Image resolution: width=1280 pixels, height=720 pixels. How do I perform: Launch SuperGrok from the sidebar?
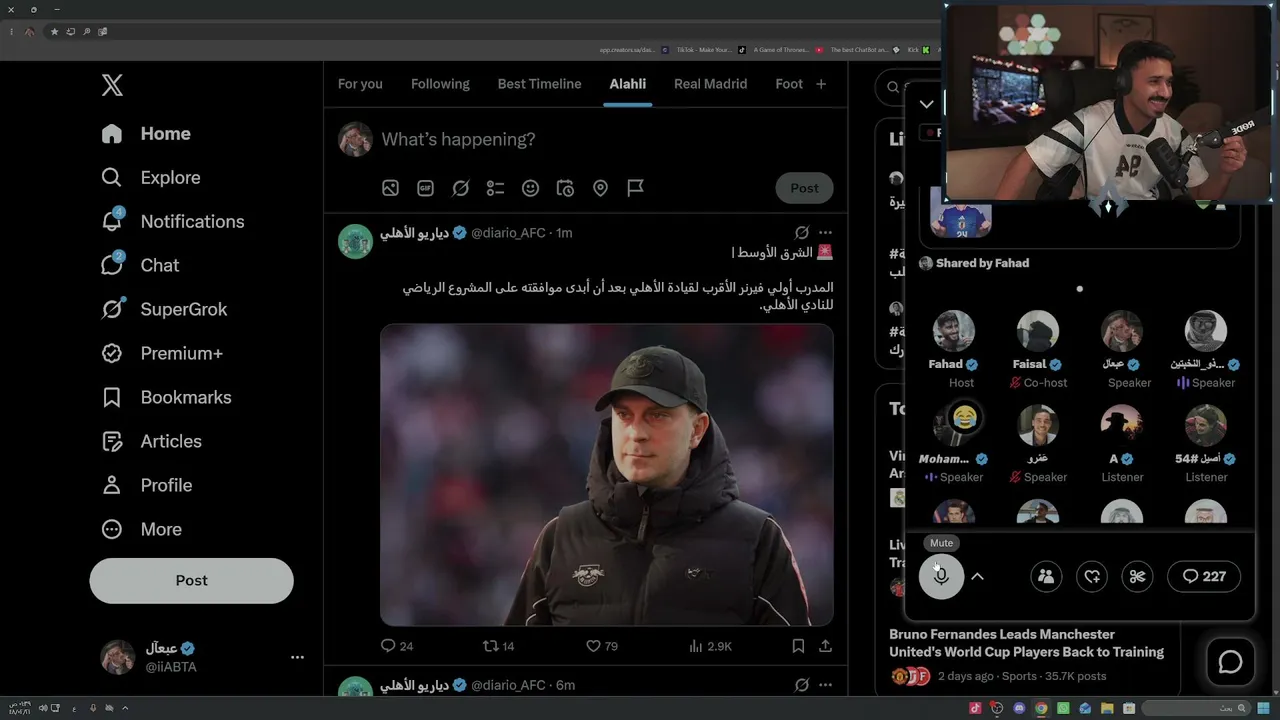coord(164,310)
